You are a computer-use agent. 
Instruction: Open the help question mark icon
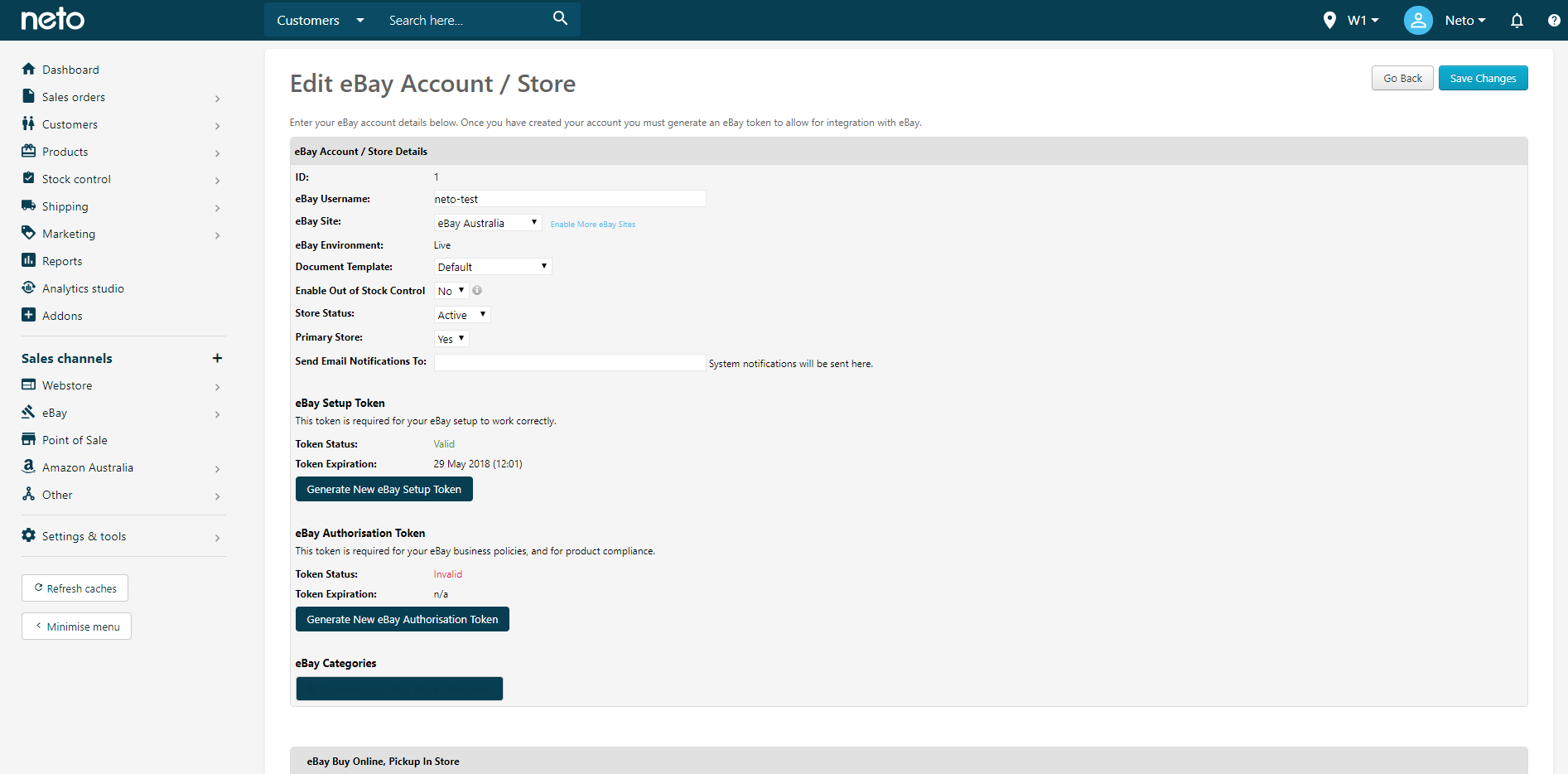click(x=1554, y=20)
